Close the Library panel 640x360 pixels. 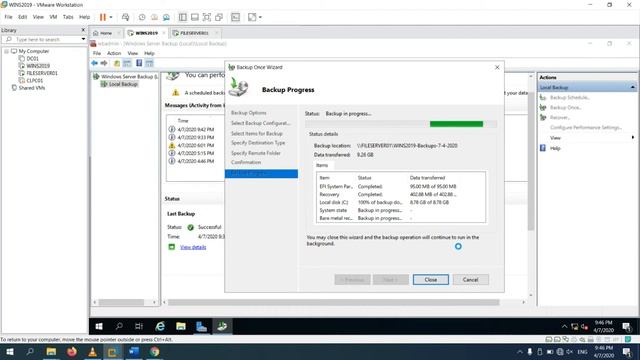click(x=83, y=30)
